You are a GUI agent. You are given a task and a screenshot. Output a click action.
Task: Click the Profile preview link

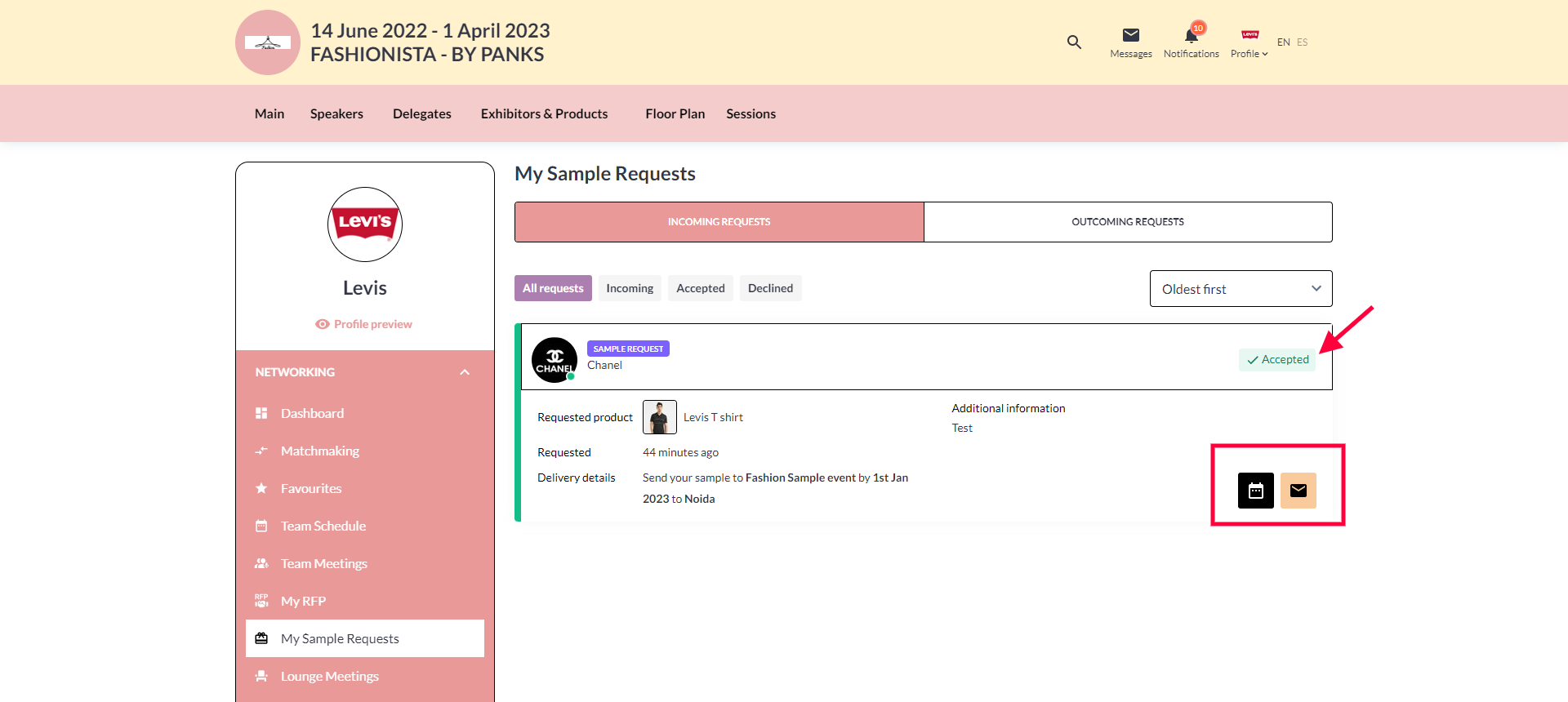[x=364, y=324]
